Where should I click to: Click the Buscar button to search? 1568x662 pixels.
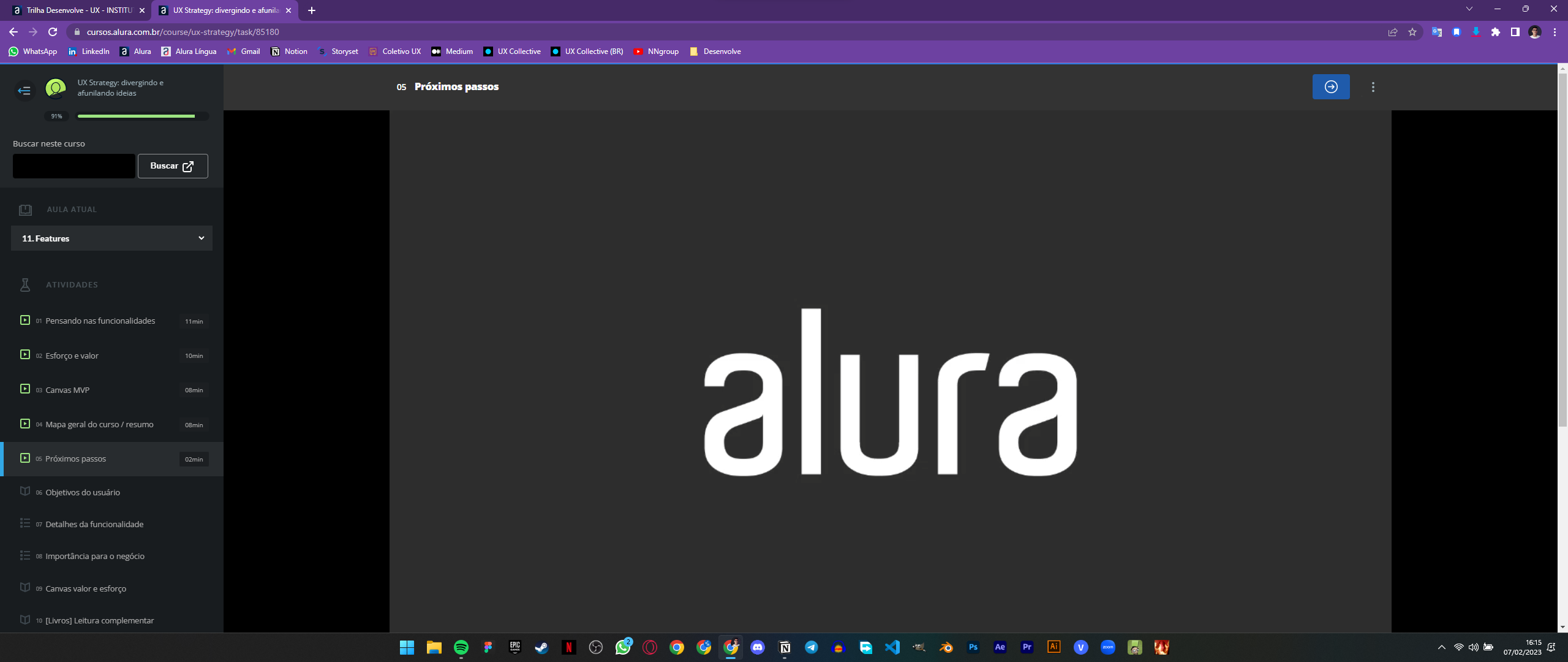pos(172,165)
